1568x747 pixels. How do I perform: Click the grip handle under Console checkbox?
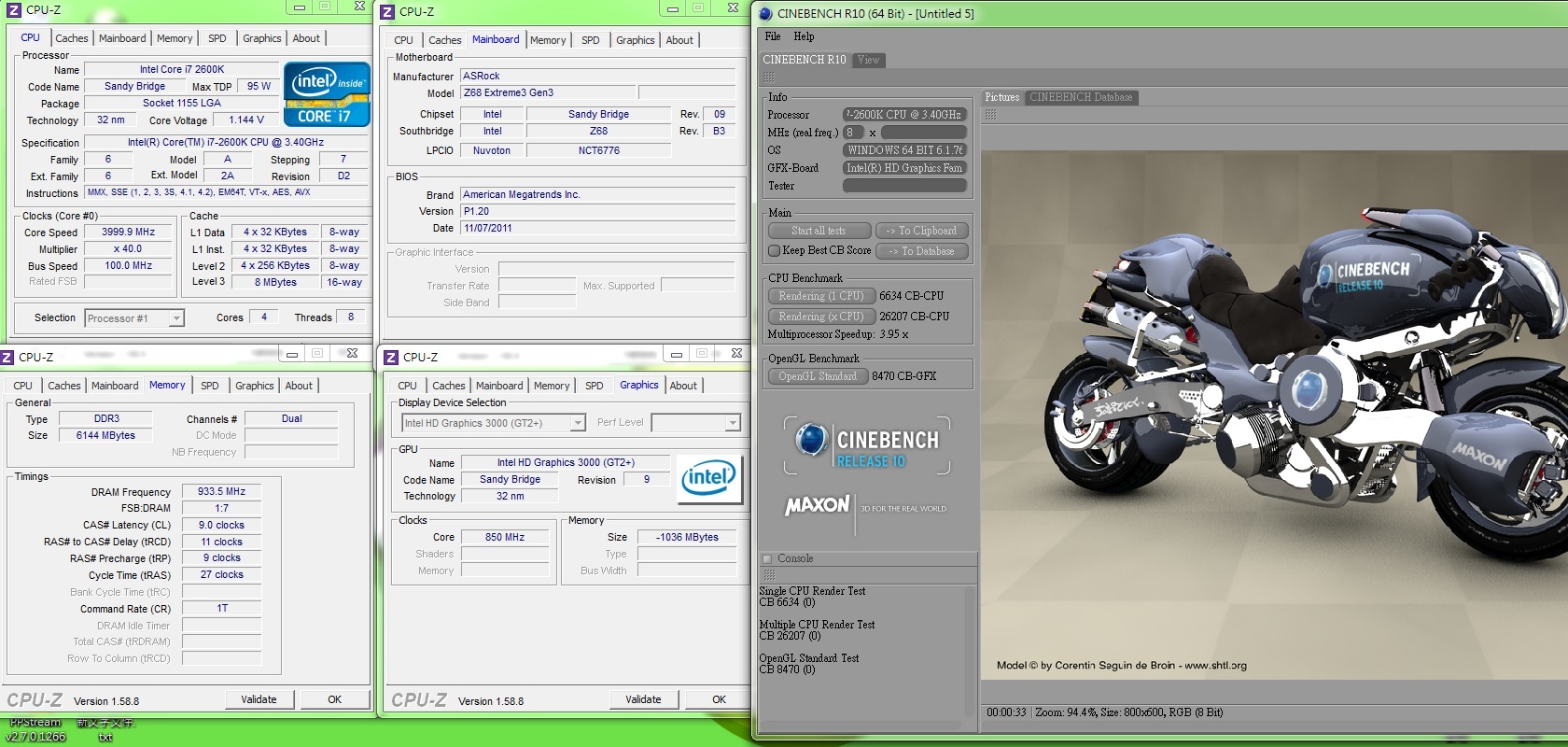point(769,574)
